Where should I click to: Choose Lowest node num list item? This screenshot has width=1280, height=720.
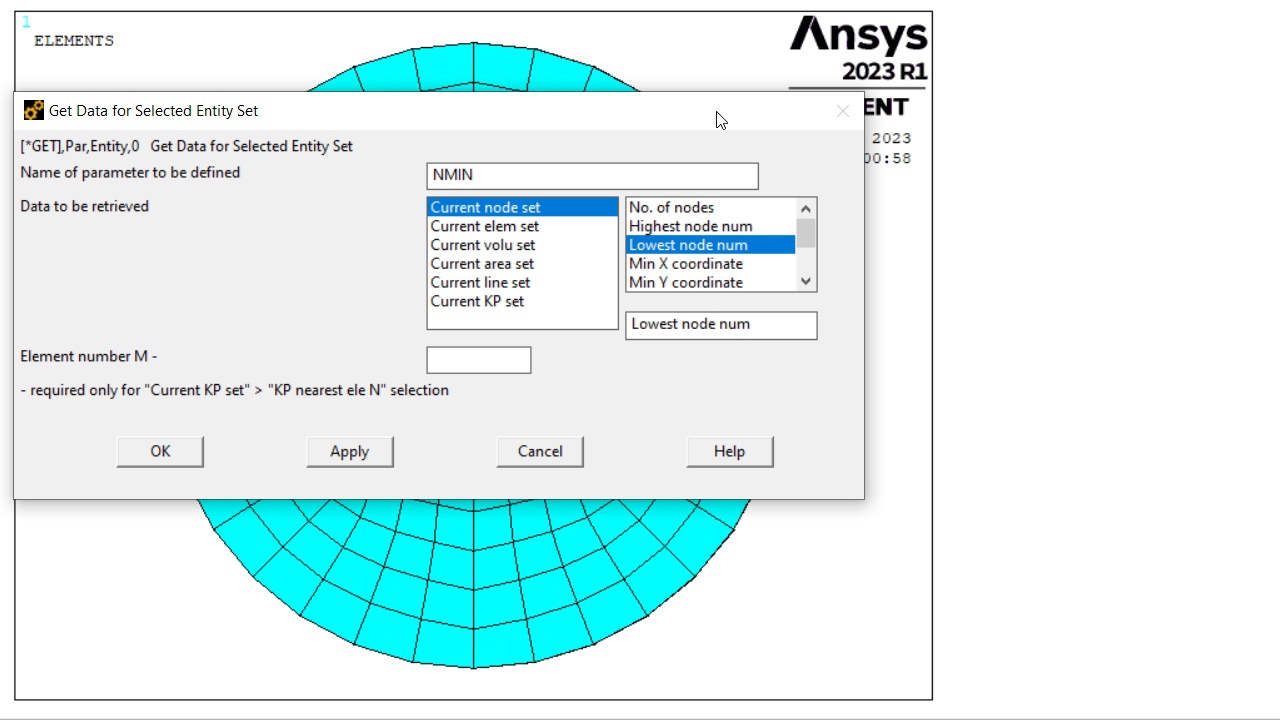coord(711,245)
